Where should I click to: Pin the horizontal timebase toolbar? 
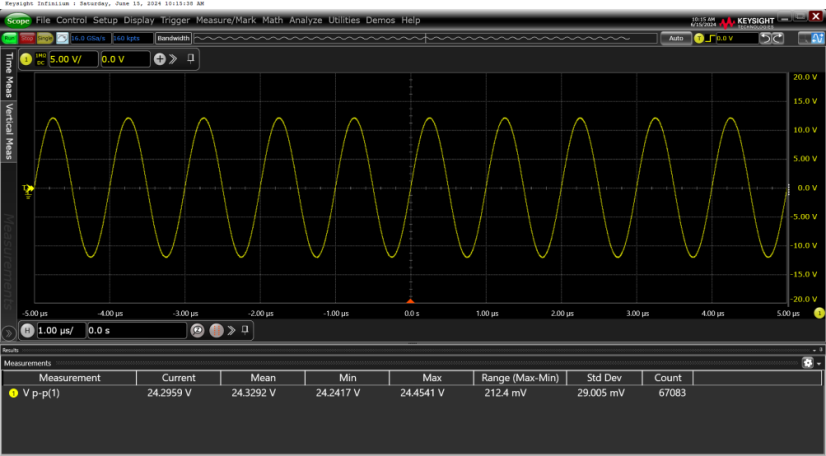point(246,329)
